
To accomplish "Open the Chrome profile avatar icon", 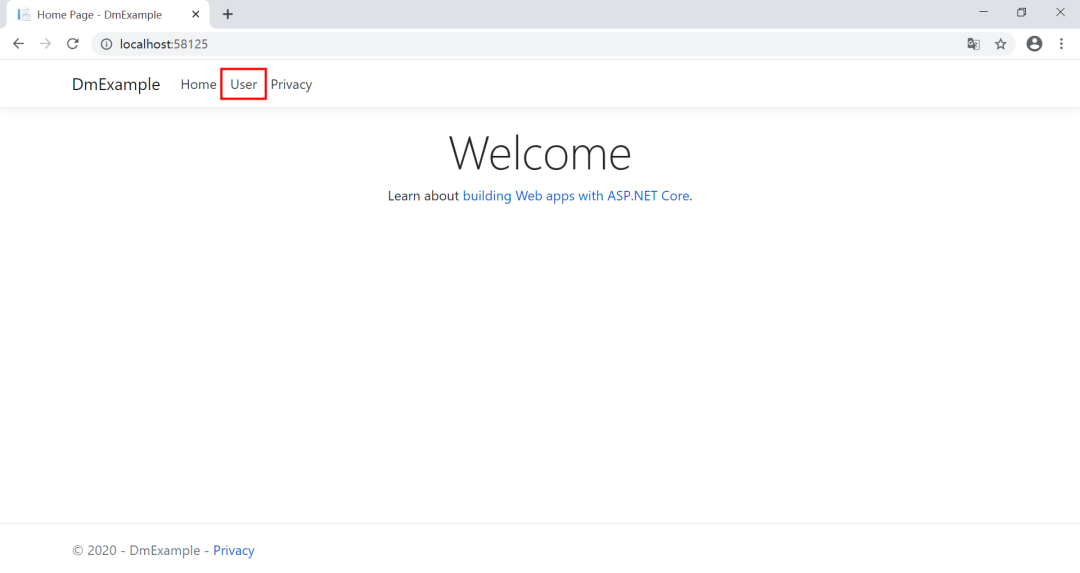I will pos(1034,43).
